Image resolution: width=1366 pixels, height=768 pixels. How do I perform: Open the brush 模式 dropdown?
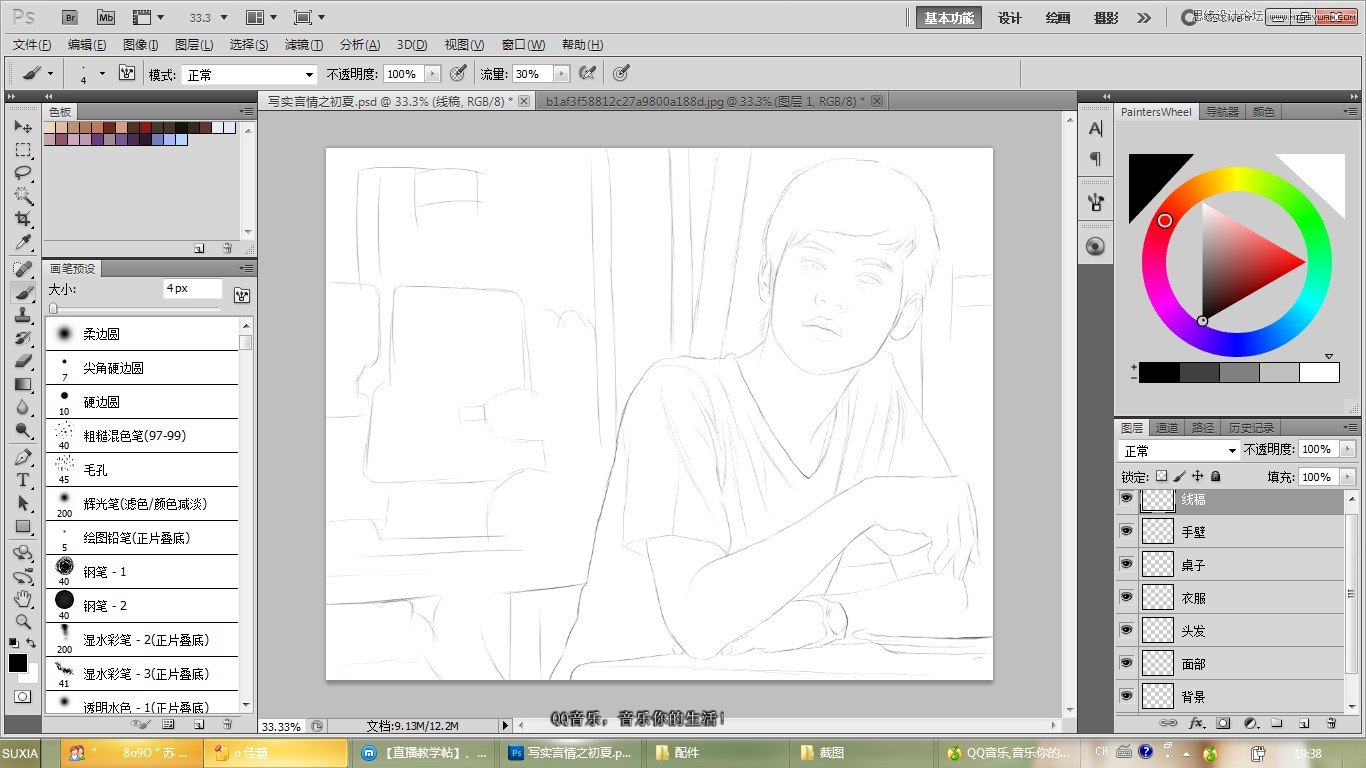pyautogui.click(x=249, y=74)
